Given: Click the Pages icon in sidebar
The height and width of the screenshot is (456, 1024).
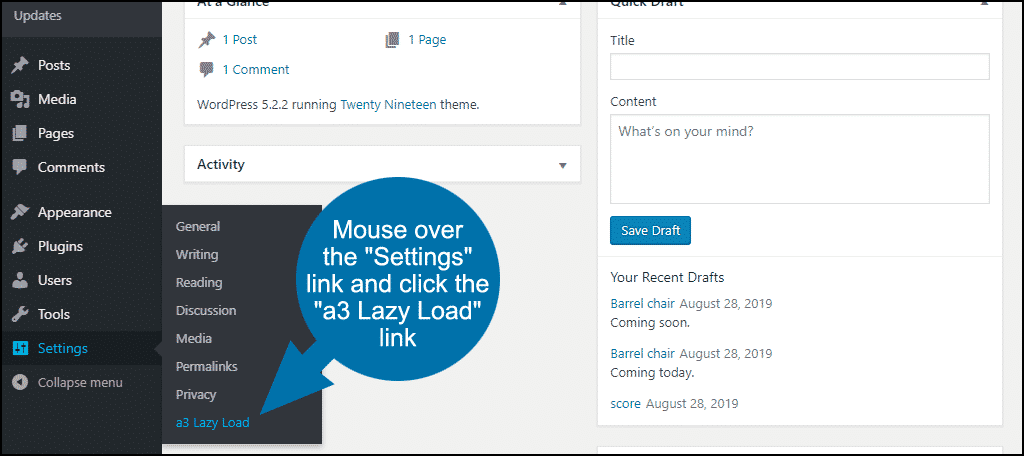Looking at the screenshot, I should [x=20, y=133].
